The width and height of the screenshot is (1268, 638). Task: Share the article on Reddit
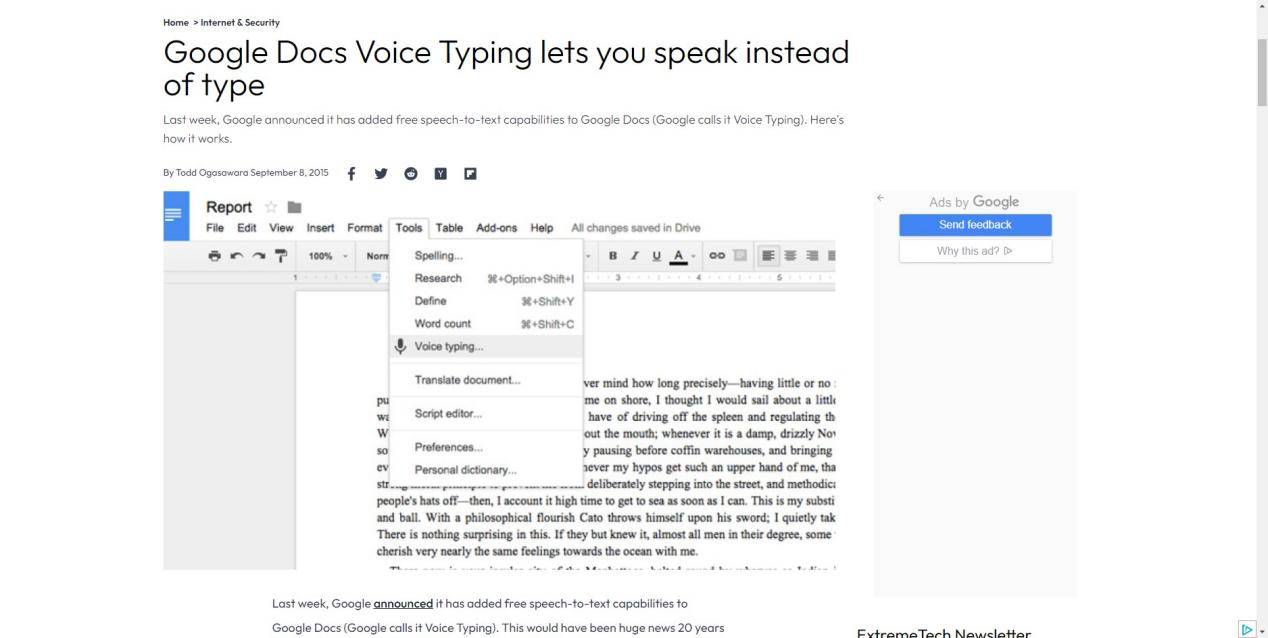(x=411, y=173)
